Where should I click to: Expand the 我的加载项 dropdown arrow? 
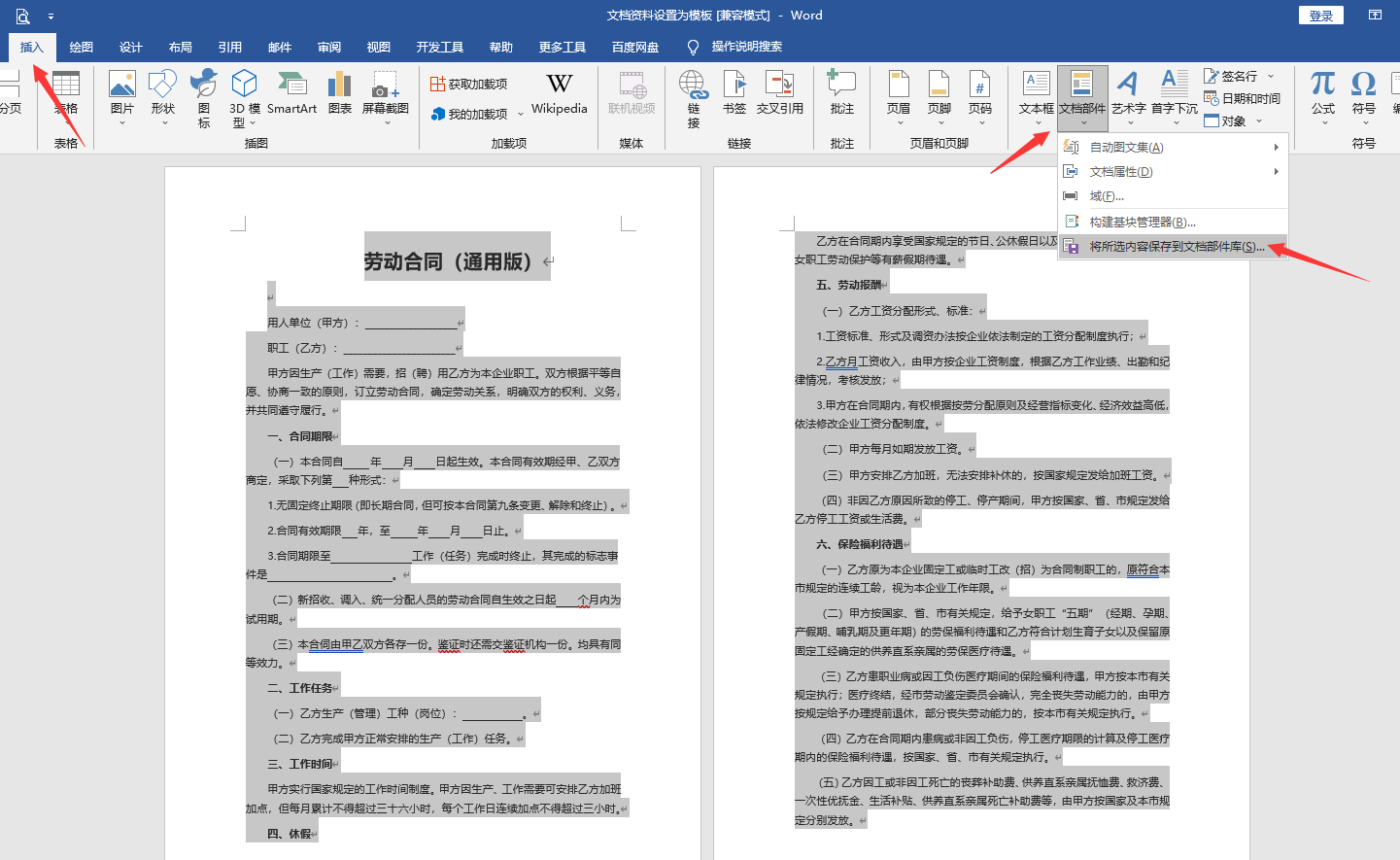tap(521, 115)
